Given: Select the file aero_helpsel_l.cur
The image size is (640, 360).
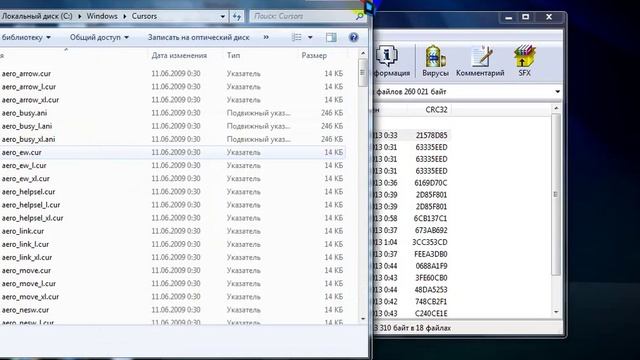Looking at the screenshot, I should click(x=31, y=205).
